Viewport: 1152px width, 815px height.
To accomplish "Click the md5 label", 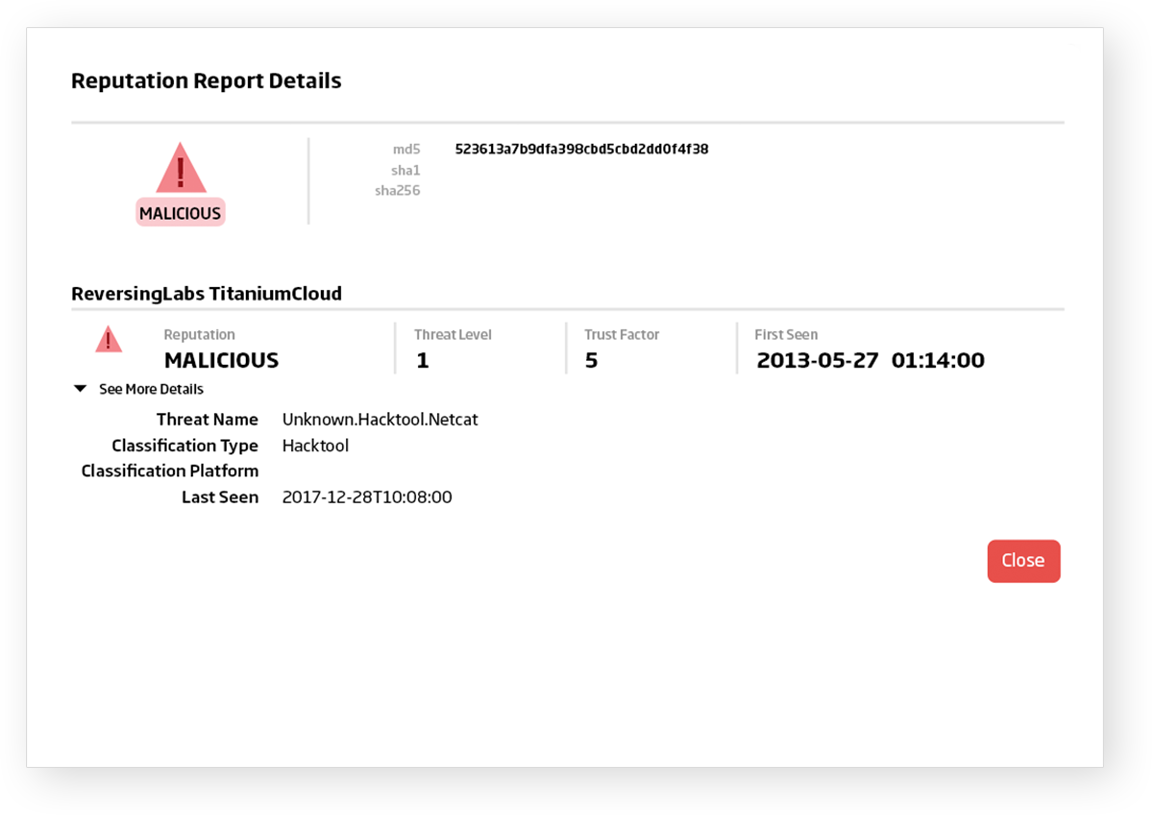I will [406, 149].
